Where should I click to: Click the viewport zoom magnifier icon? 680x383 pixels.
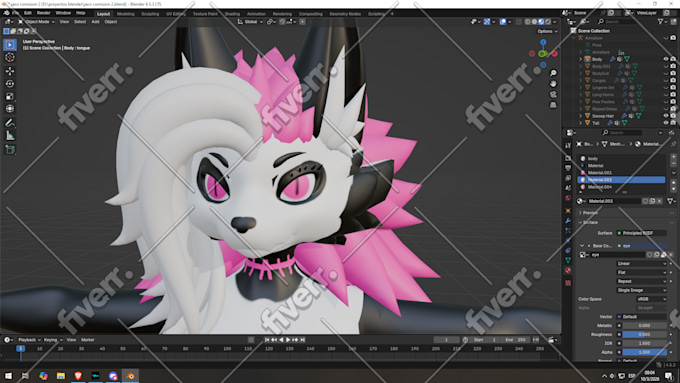click(x=553, y=73)
